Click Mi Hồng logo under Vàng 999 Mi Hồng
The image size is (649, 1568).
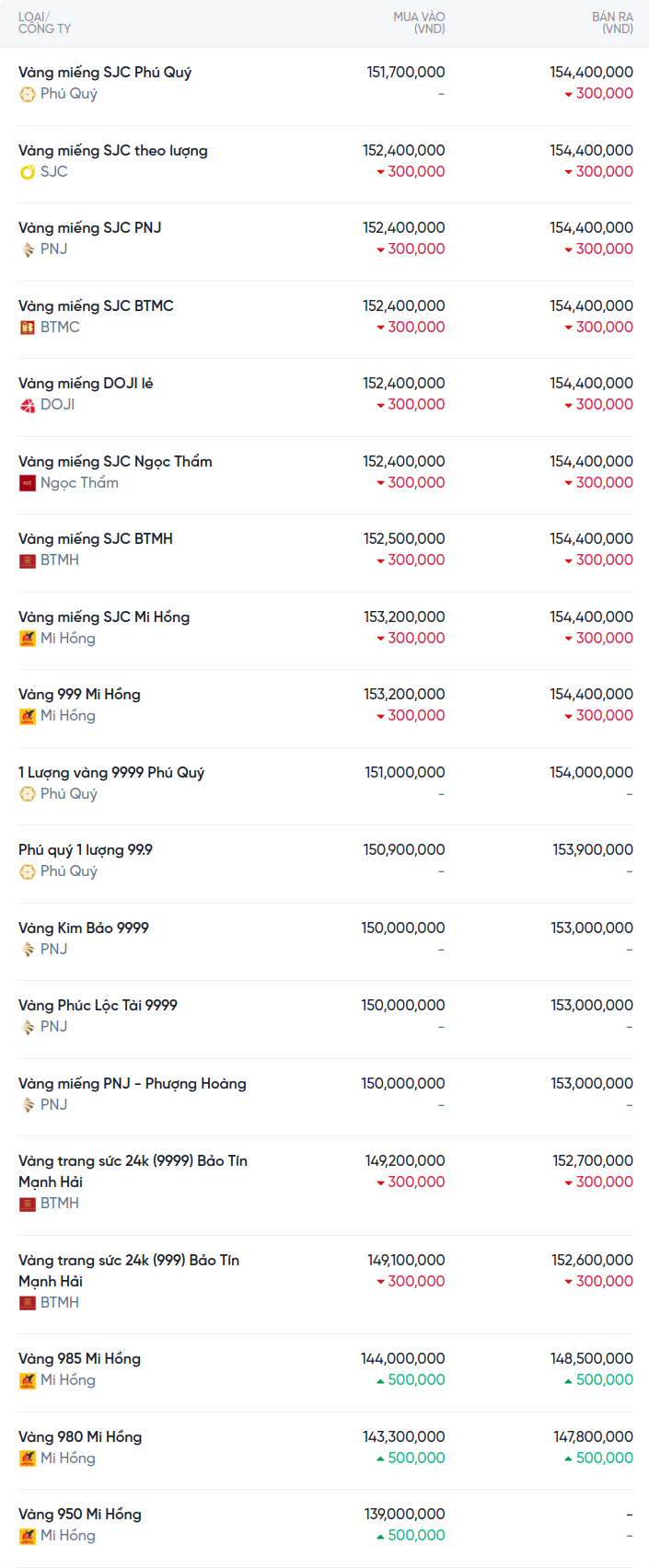[28, 716]
